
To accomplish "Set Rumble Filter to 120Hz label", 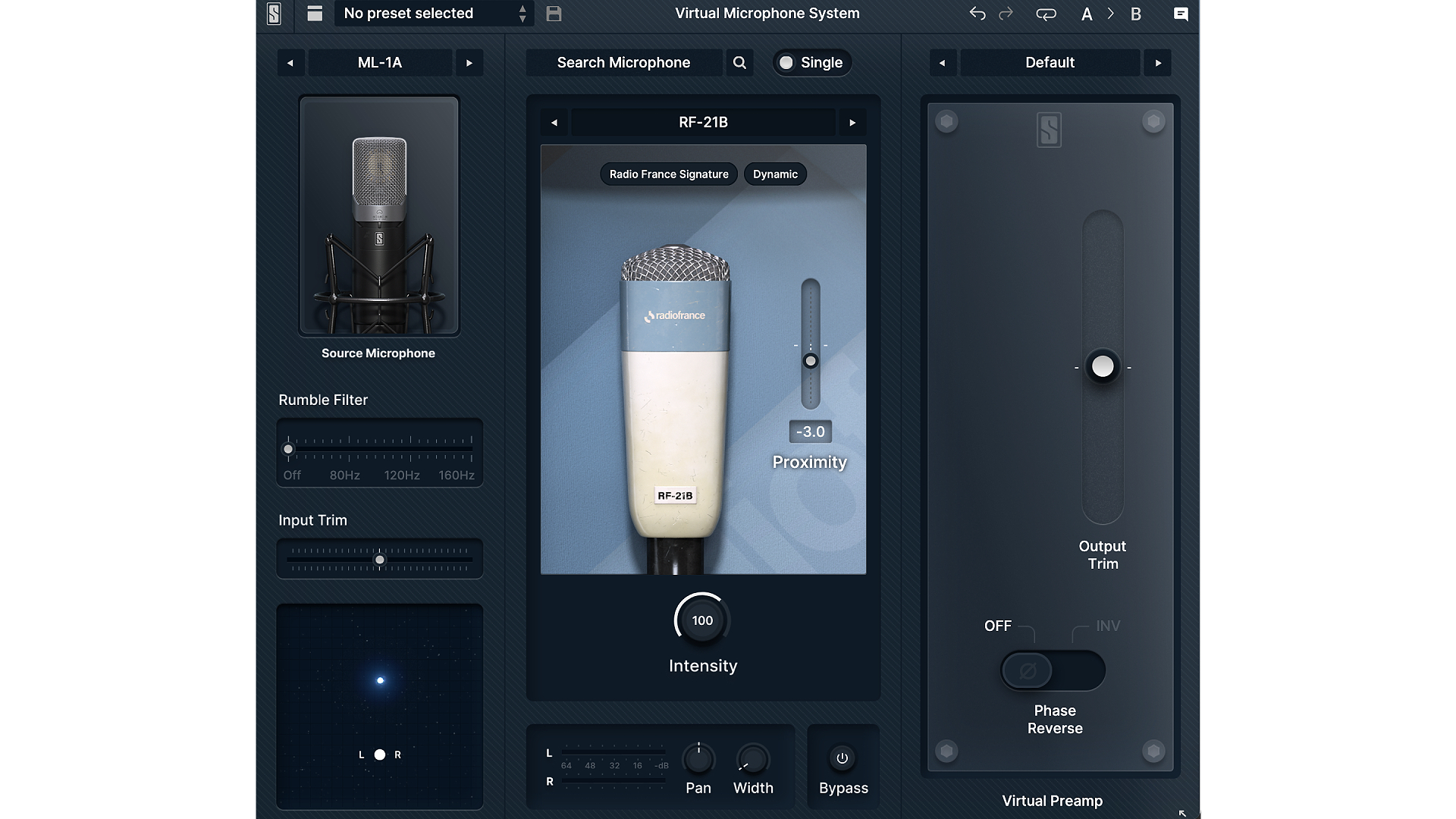I will pyautogui.click(x=402, y=475).
